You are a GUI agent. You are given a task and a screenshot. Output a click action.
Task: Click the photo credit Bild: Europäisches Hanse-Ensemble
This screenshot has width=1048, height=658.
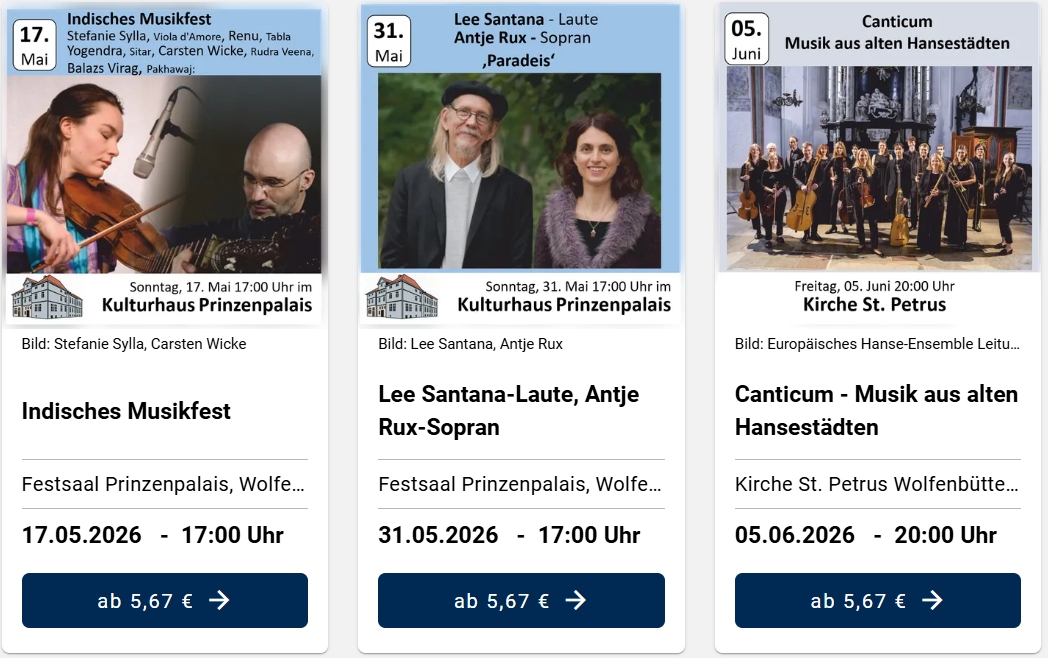pos(877,344)
